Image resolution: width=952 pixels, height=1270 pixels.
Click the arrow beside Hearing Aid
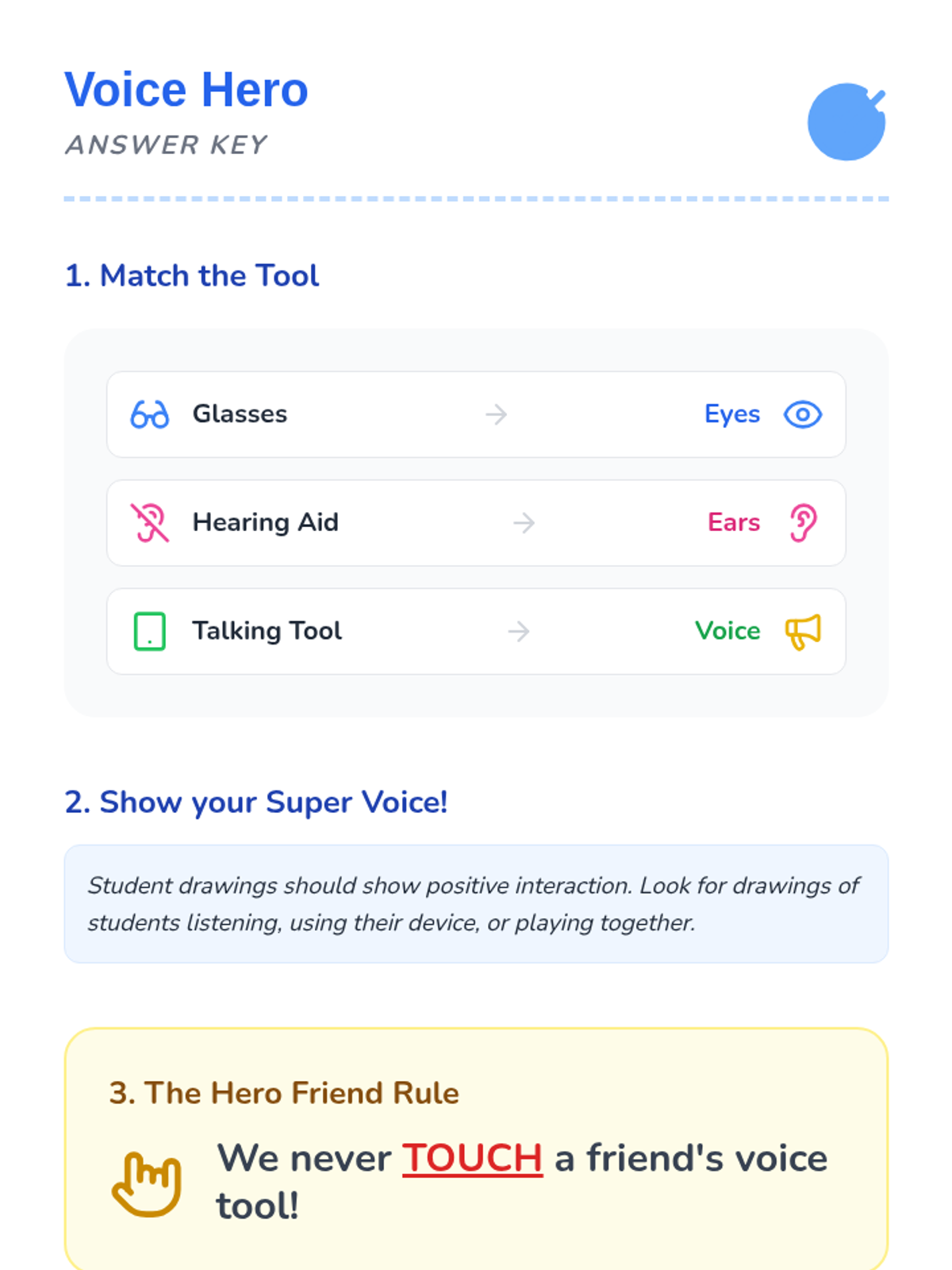(x=524, y=523)
